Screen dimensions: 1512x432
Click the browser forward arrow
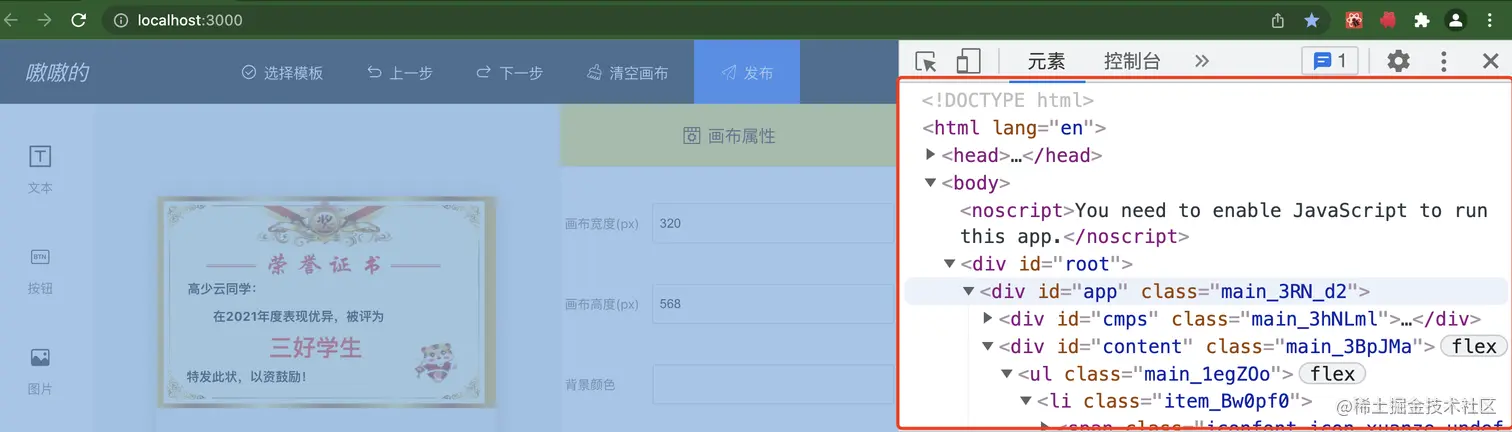[x=44, y=19]
